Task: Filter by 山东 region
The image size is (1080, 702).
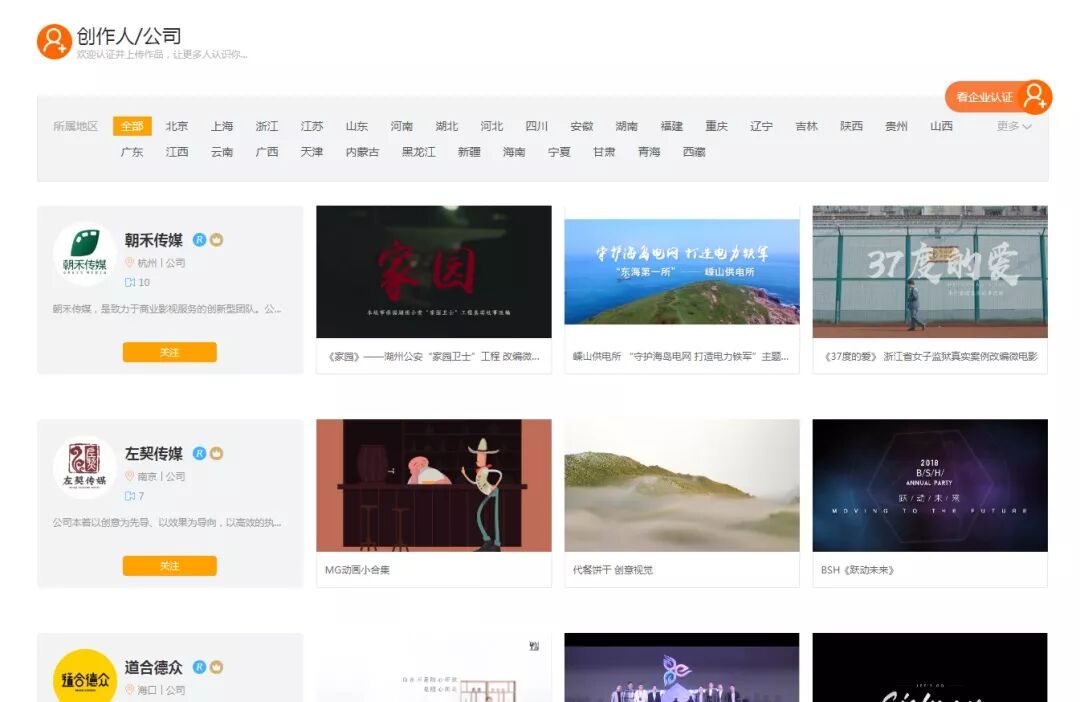Action: click(x=357, y=126)
